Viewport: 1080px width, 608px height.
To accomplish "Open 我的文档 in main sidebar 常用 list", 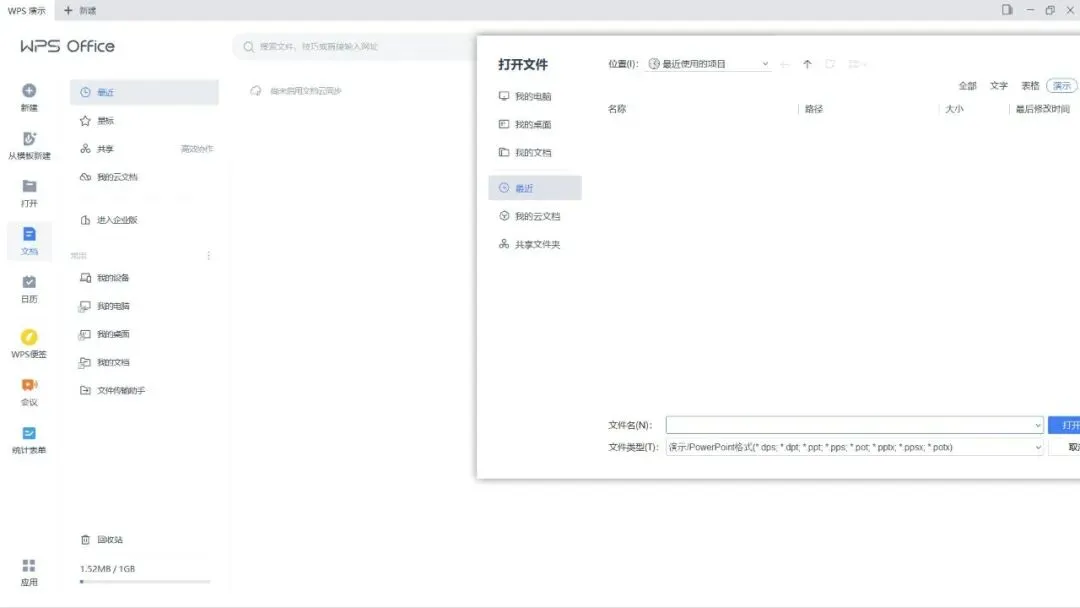I will pos(144,362).
